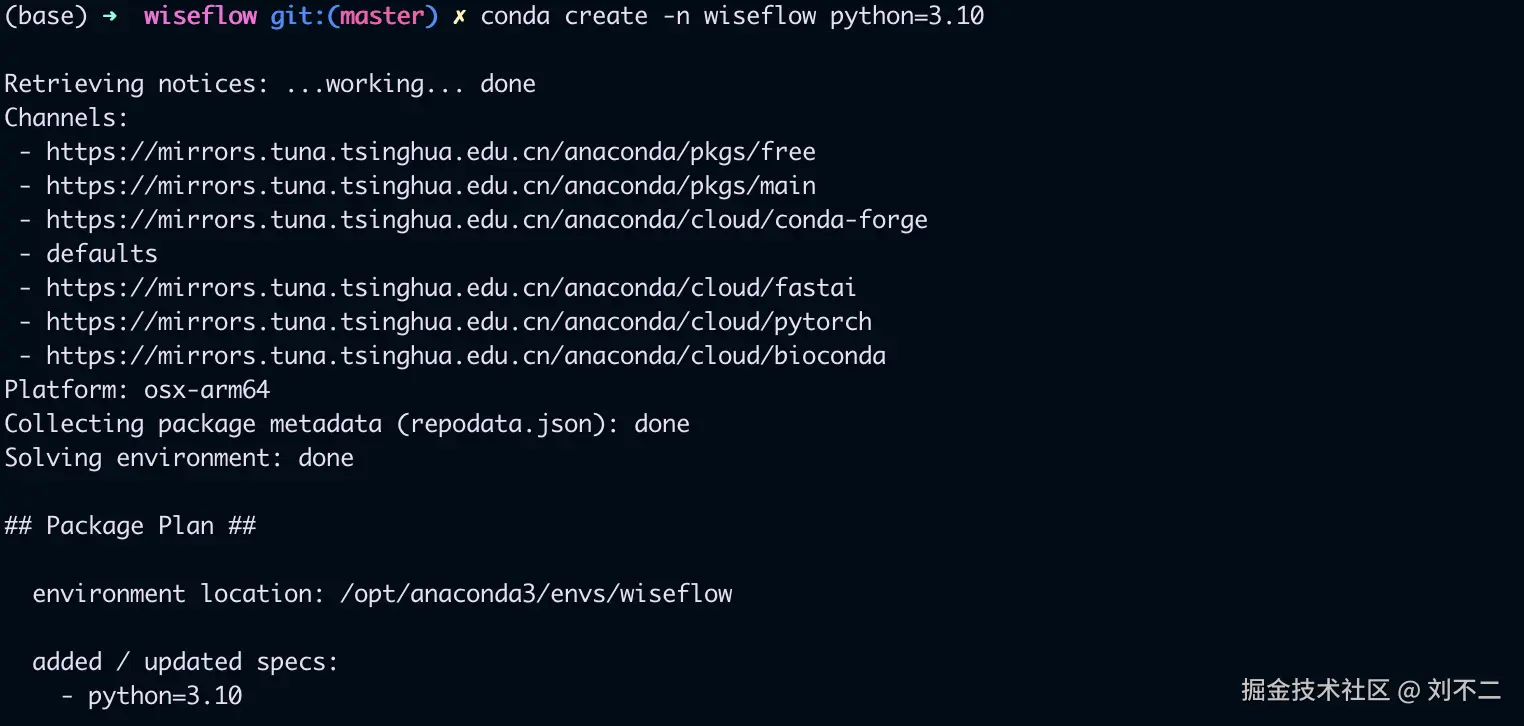Image resolution: width=1524 pixels, height=726 pixels.
Task: Click the conda-forge mirror URL
Action: 487,220
